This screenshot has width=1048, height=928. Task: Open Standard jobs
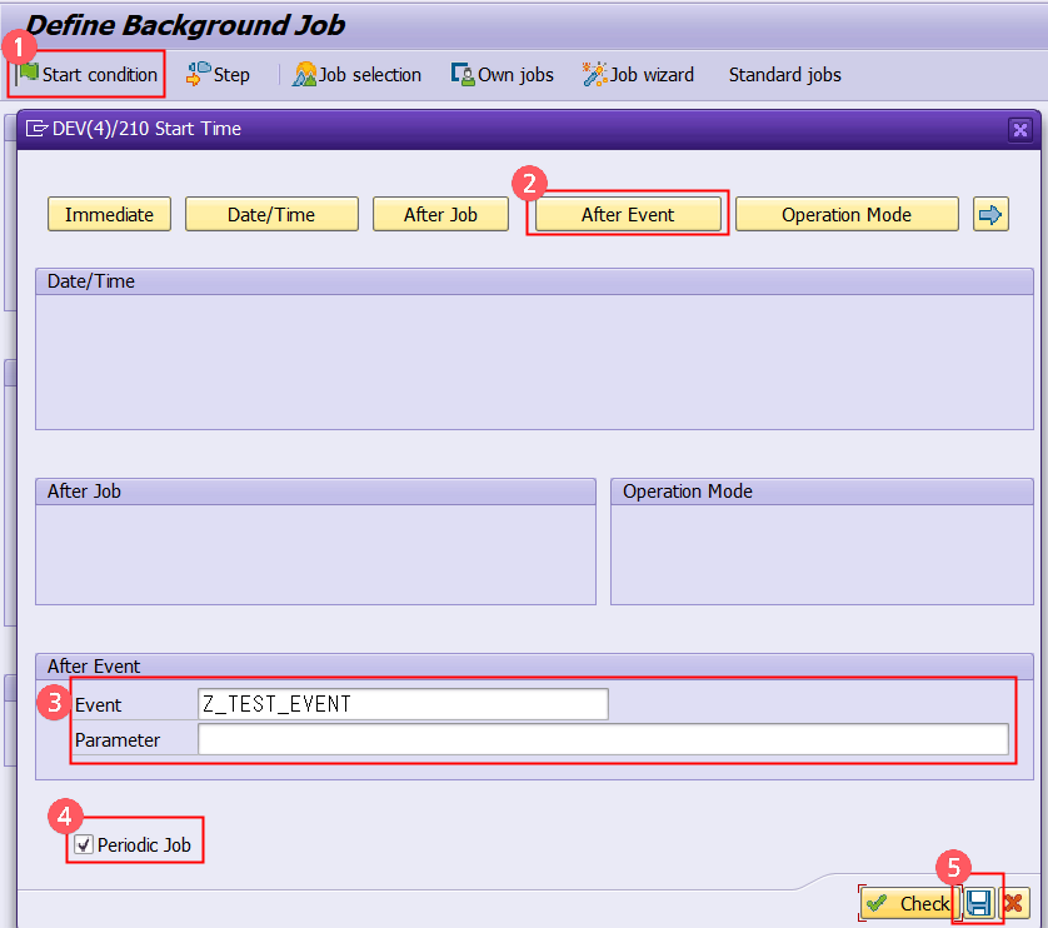[x=785, y=74]
